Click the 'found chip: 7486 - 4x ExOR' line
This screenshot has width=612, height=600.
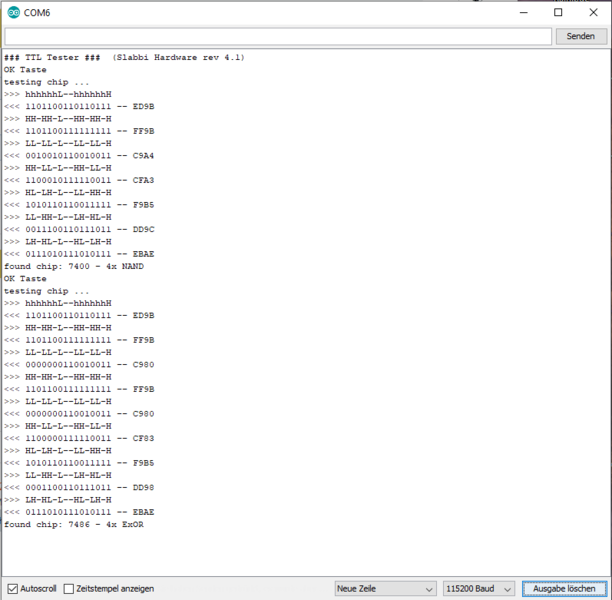point(74,524)
